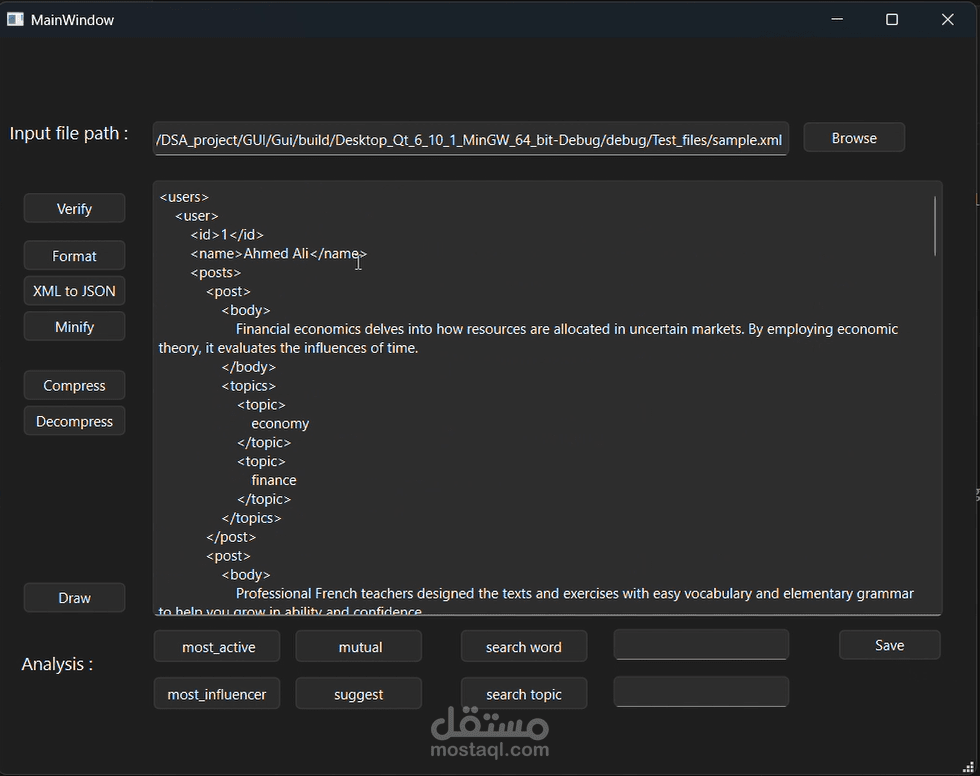Click the search topic text field
980x776 pixels.
(x=701, y=692)
